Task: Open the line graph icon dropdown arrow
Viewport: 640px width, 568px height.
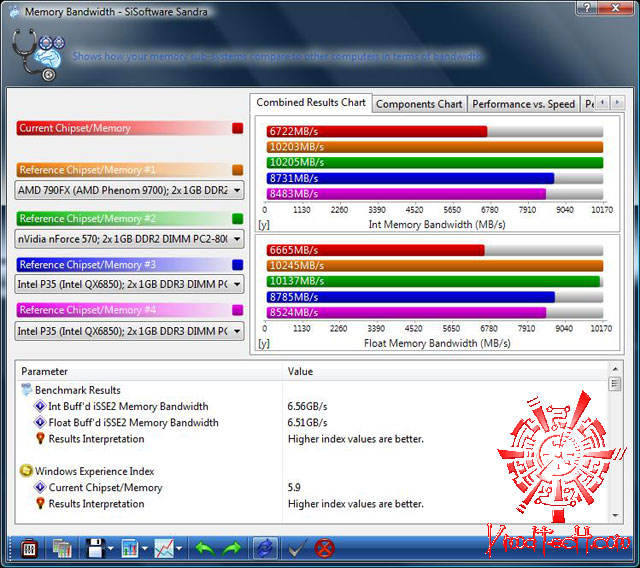Action: (179, 549)
